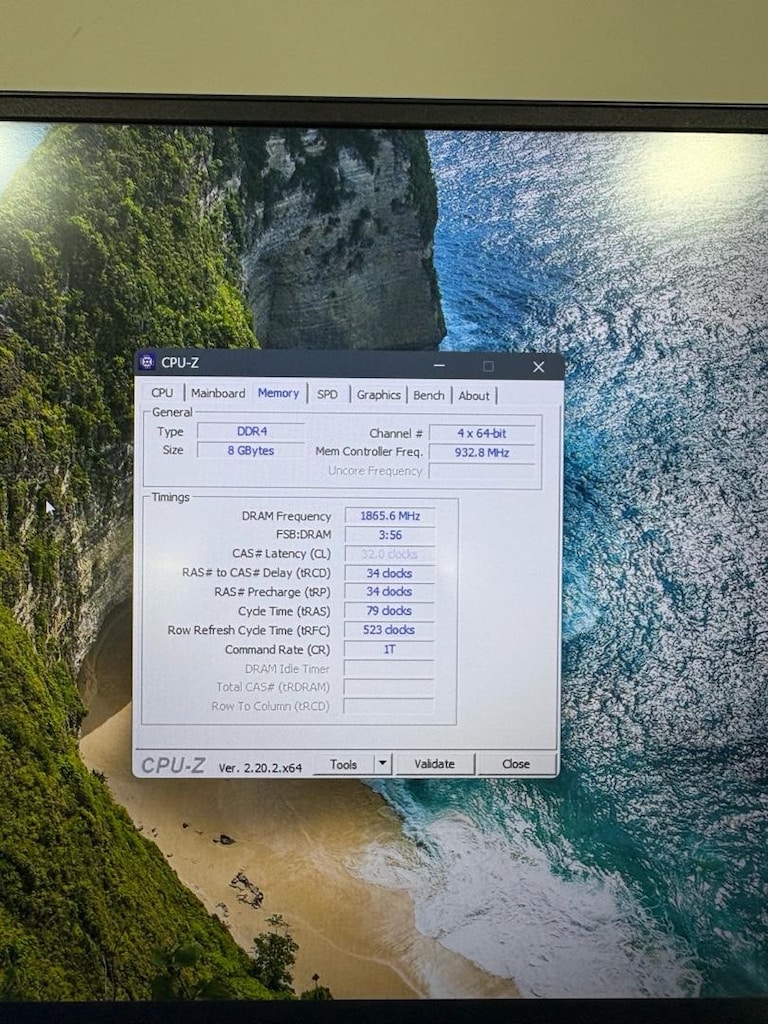Open the Mainboard tab
The height and width of the screenshot is (1024, 768).
[218, 393]
